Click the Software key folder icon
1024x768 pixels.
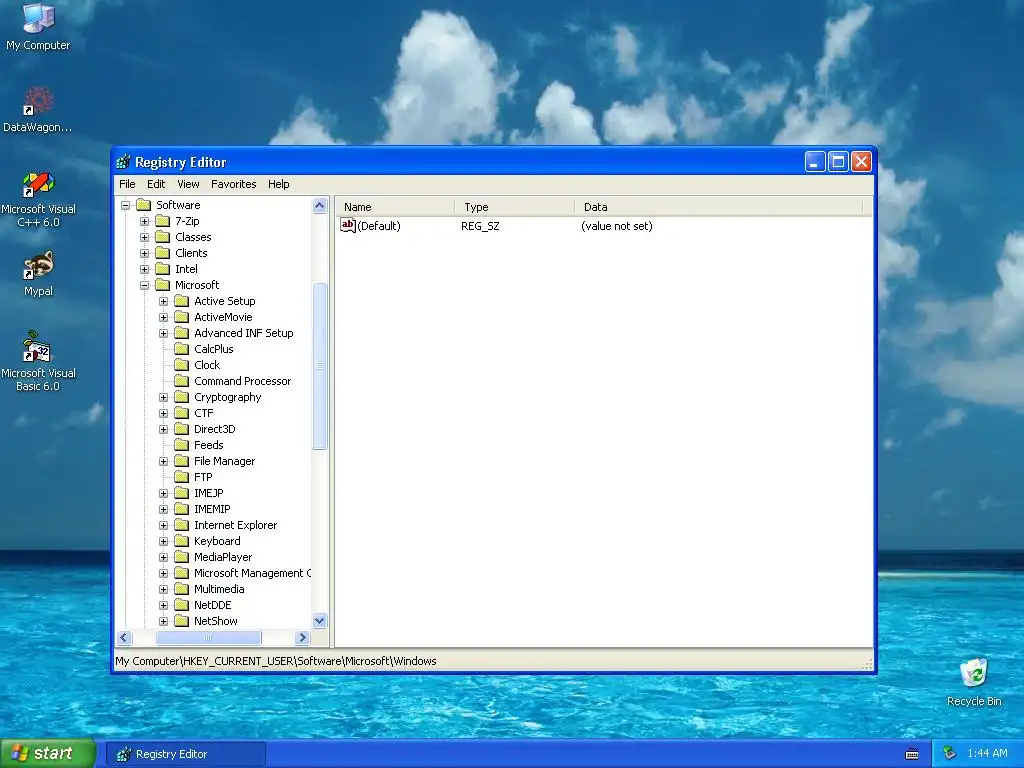[x=144, y=205]
